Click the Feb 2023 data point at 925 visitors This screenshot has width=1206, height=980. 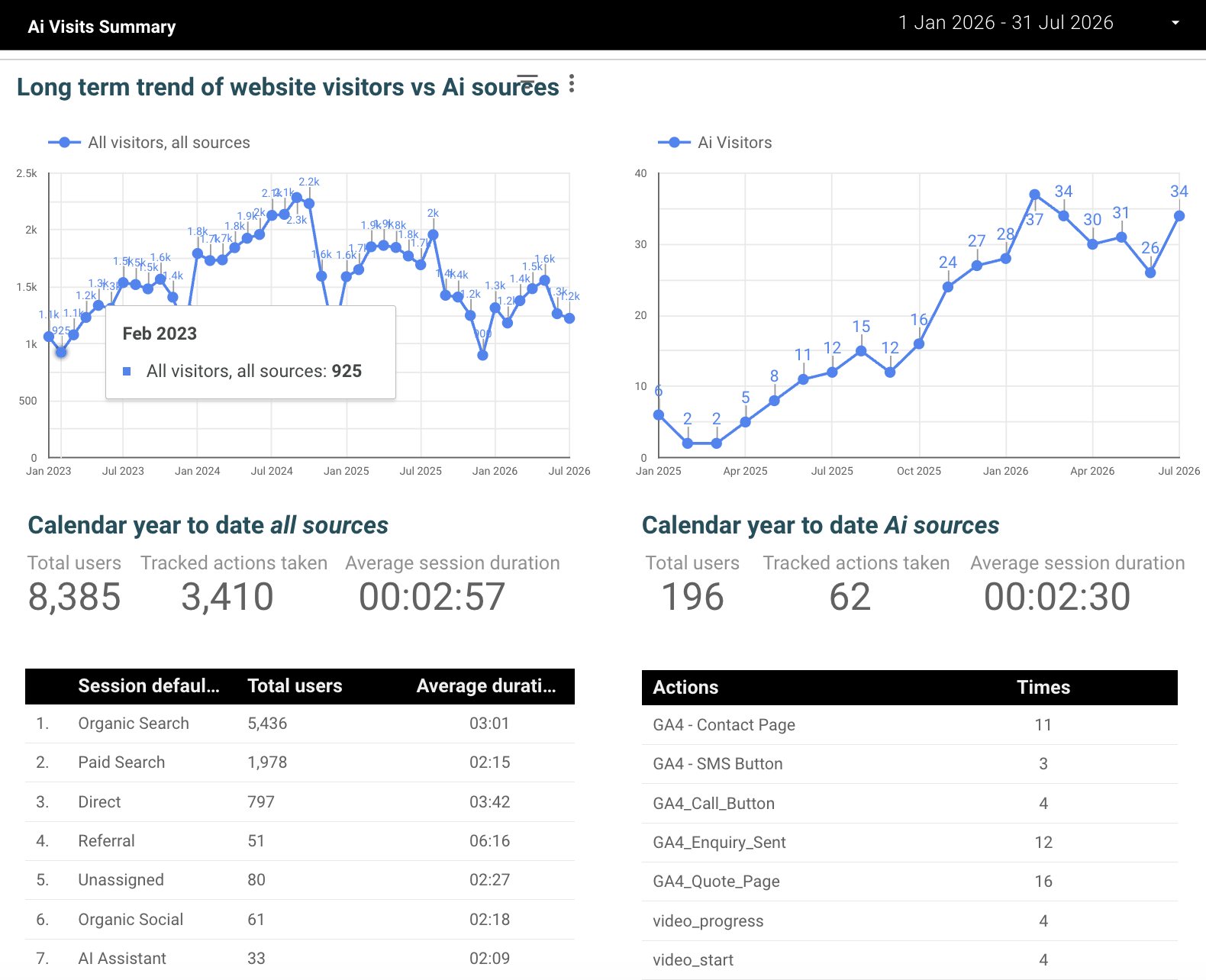pyautogui.click(x=61, y=352)
